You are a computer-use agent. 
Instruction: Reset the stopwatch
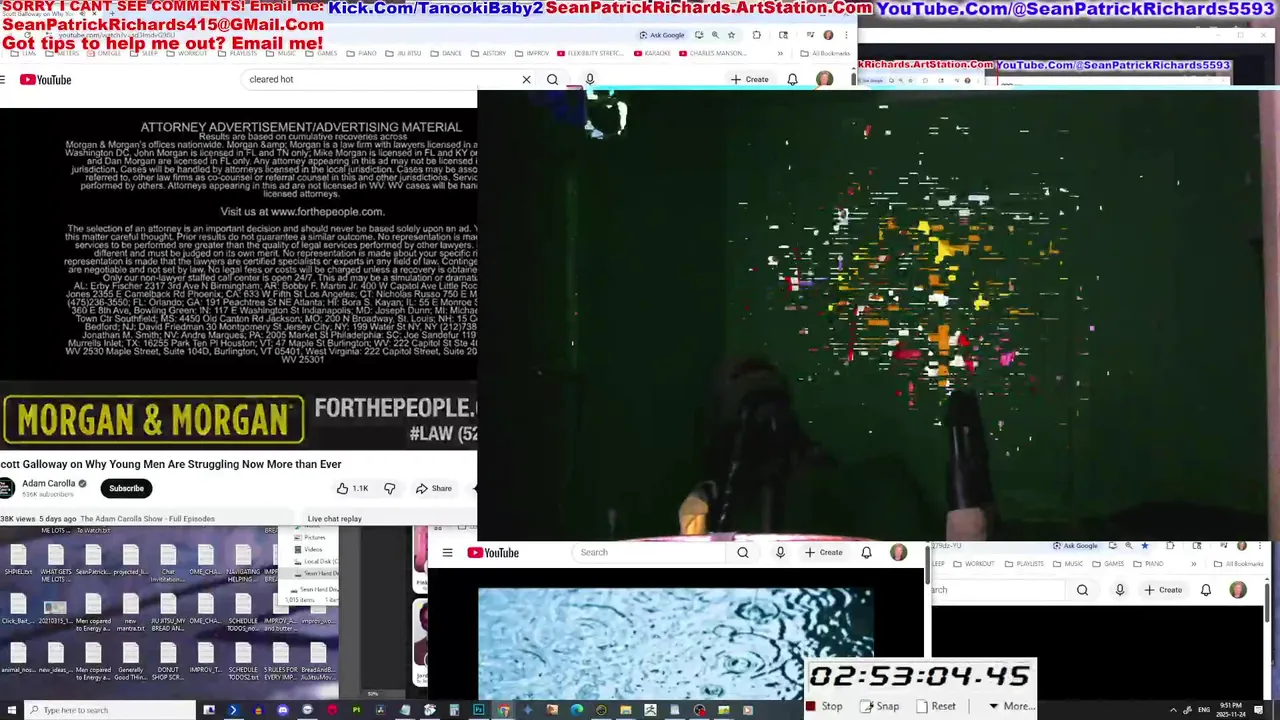936,706
